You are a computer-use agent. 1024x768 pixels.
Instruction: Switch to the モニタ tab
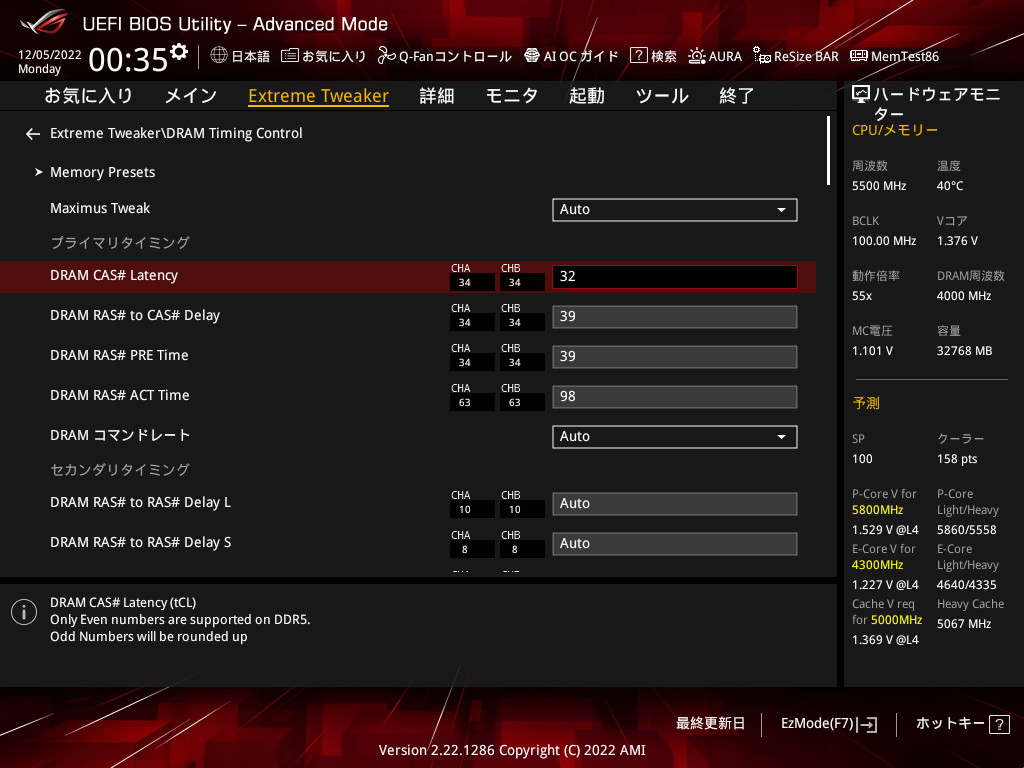click(x=511, y=96)
